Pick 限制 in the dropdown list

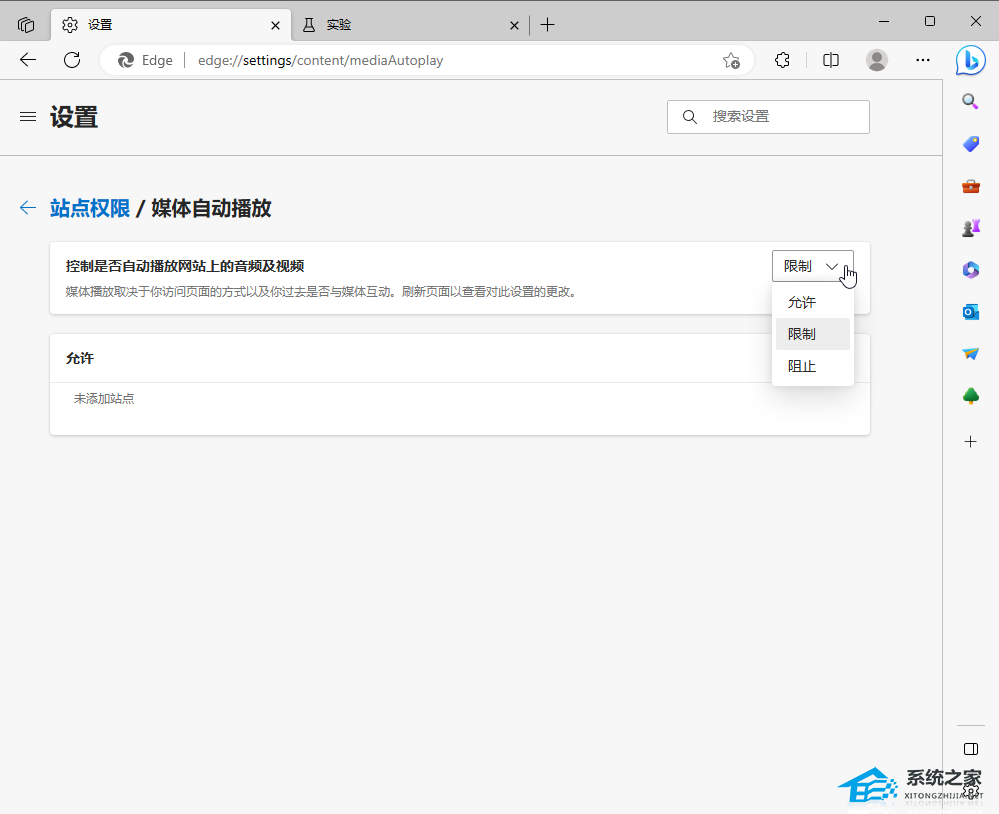[802, 334]
